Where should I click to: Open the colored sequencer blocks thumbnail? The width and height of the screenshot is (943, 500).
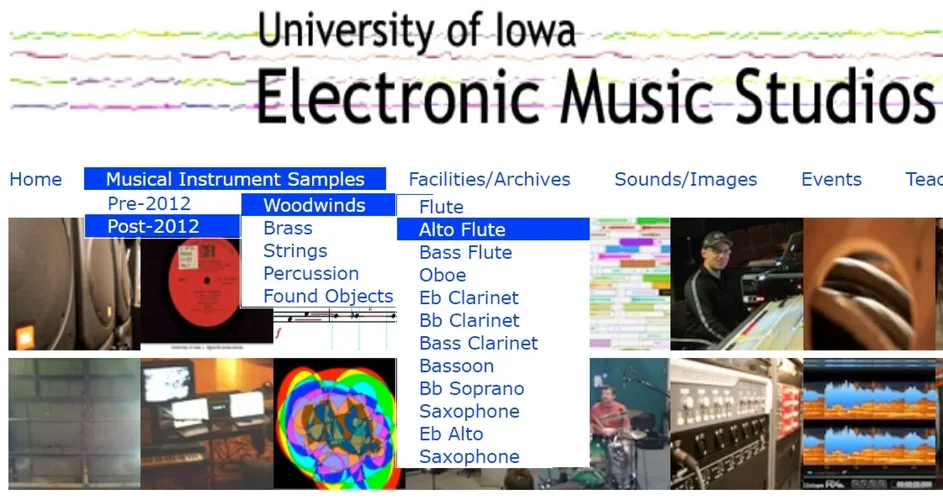[630, 284]
